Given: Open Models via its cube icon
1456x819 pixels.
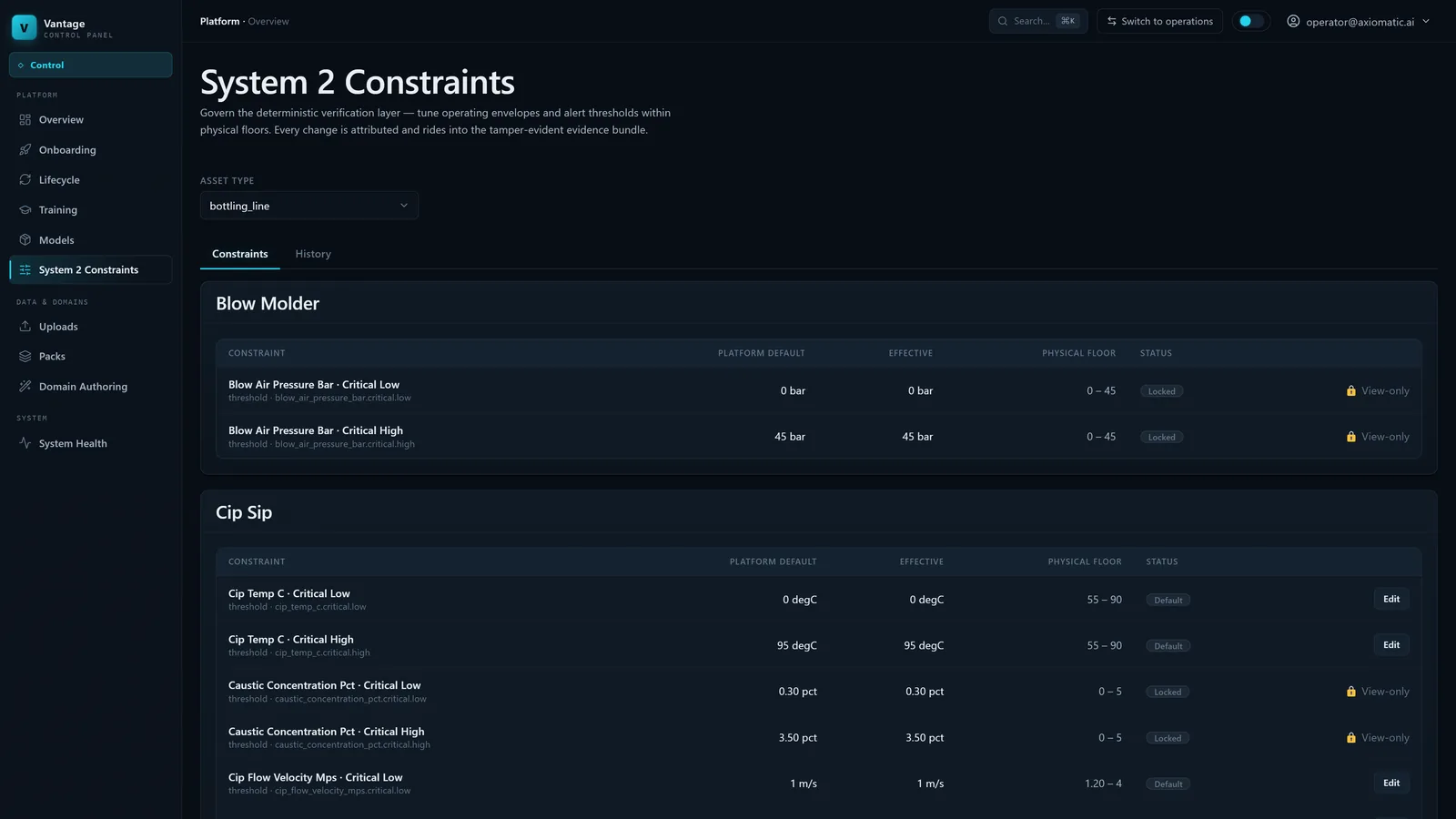Looking at the screenshot, I should click(x=25, y=240).
